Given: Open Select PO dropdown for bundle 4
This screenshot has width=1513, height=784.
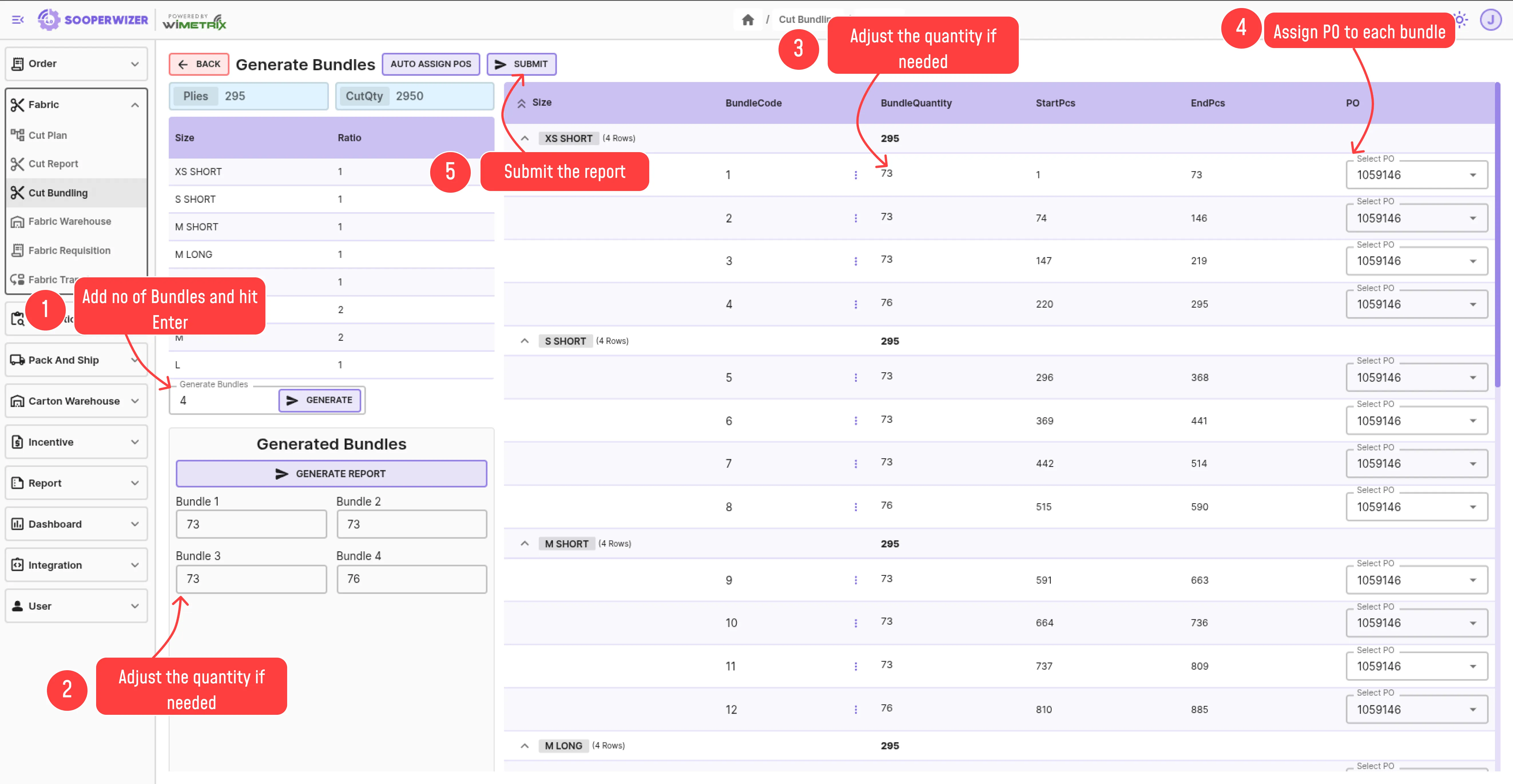Looking at the screenshot, I should coord(1416,304).
